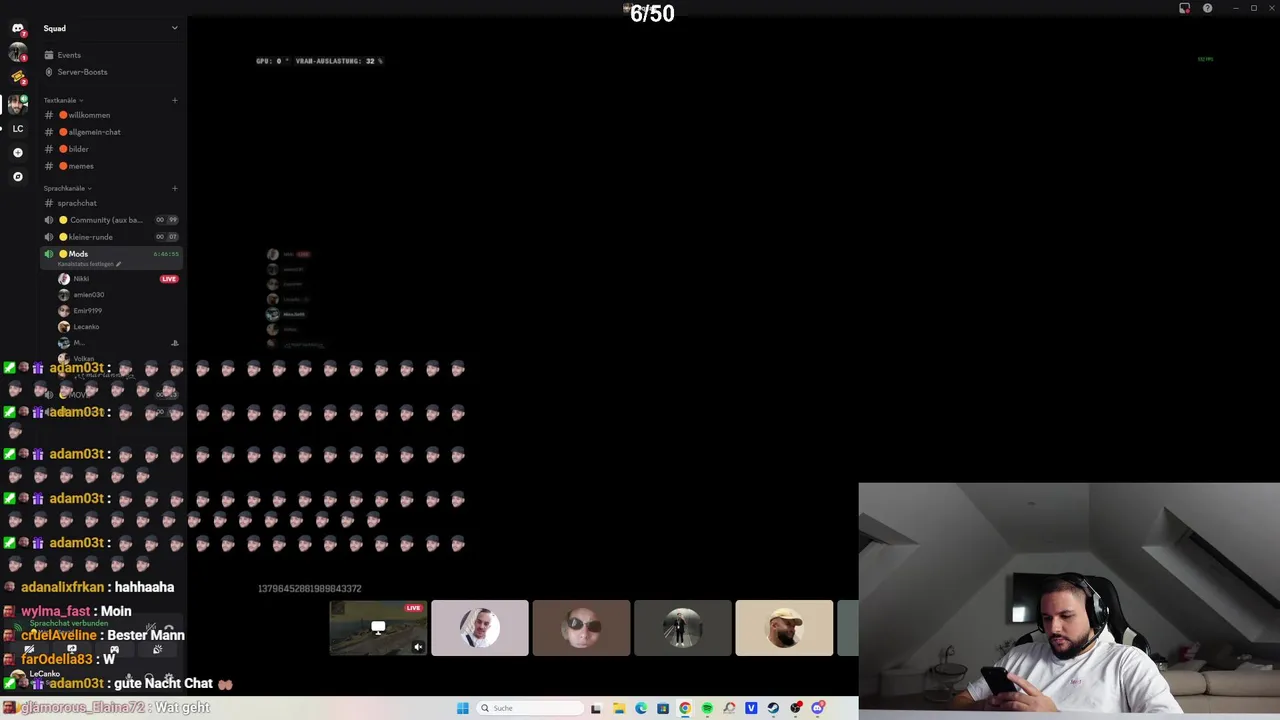Open Discord help question mark icon

1207,8
